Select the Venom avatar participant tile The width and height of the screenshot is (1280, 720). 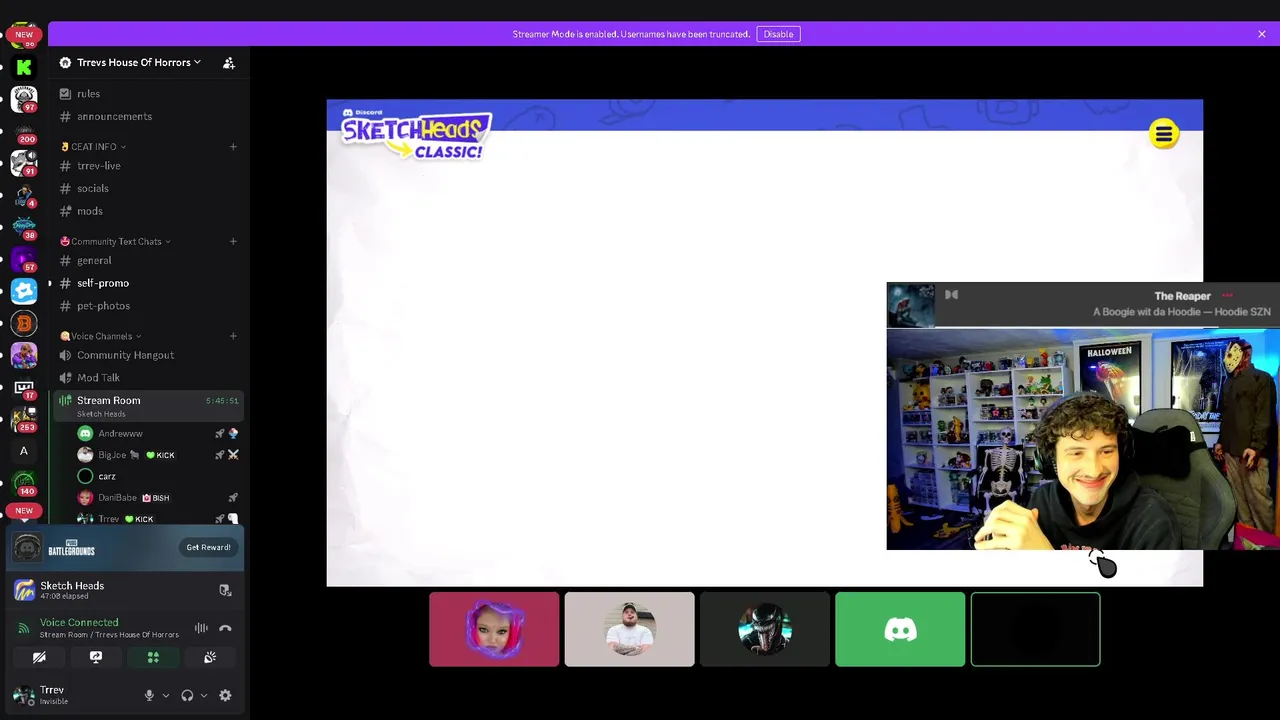tap(765, 630)
